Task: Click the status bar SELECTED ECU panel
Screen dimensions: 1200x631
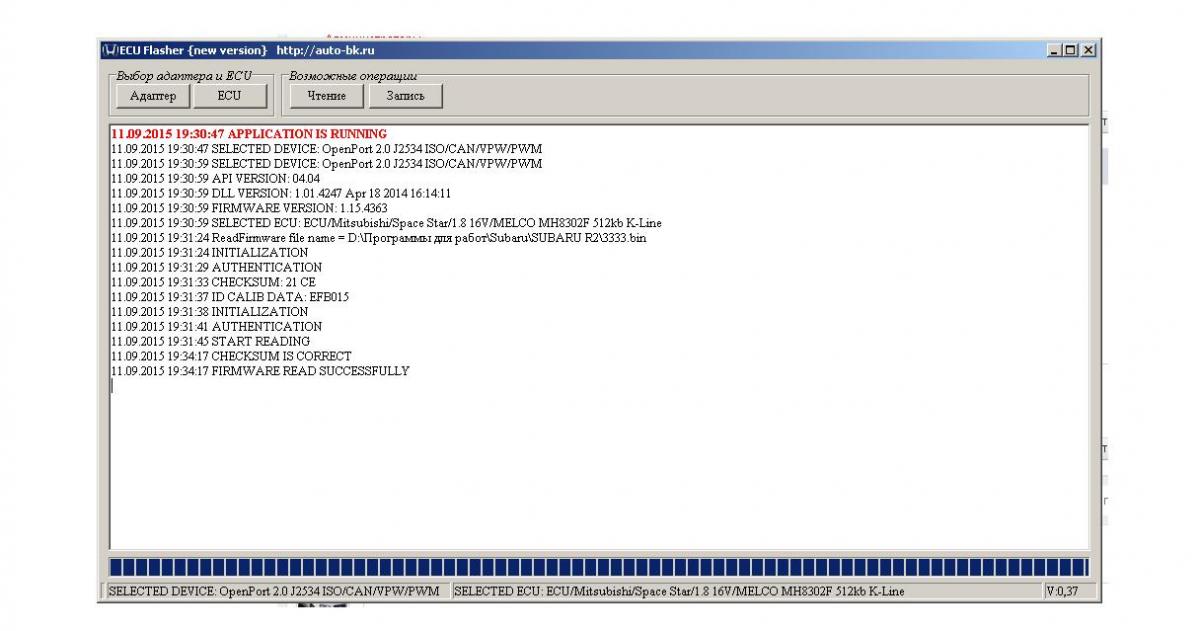Action: 745,591
